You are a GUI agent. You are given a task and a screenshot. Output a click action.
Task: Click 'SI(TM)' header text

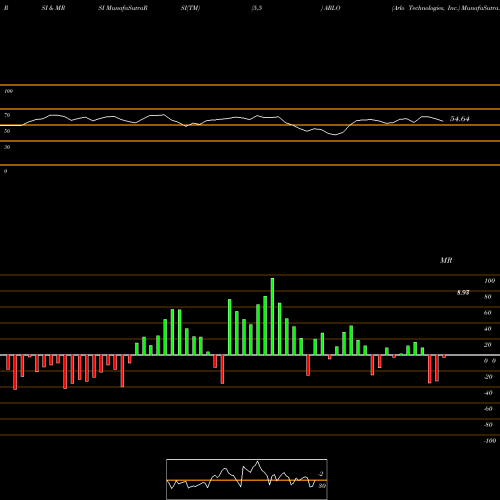[x=190, y=8]
